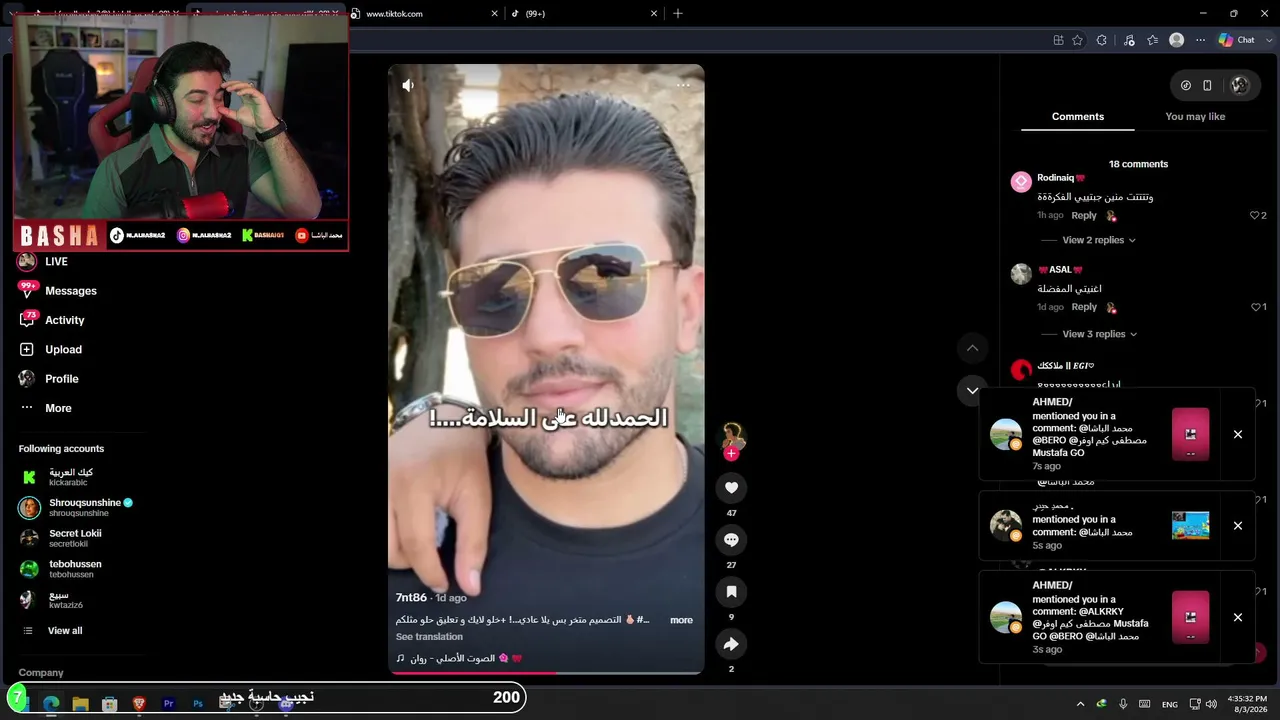Open Premiere Pro from the taskbar

(x=168, y=704)
